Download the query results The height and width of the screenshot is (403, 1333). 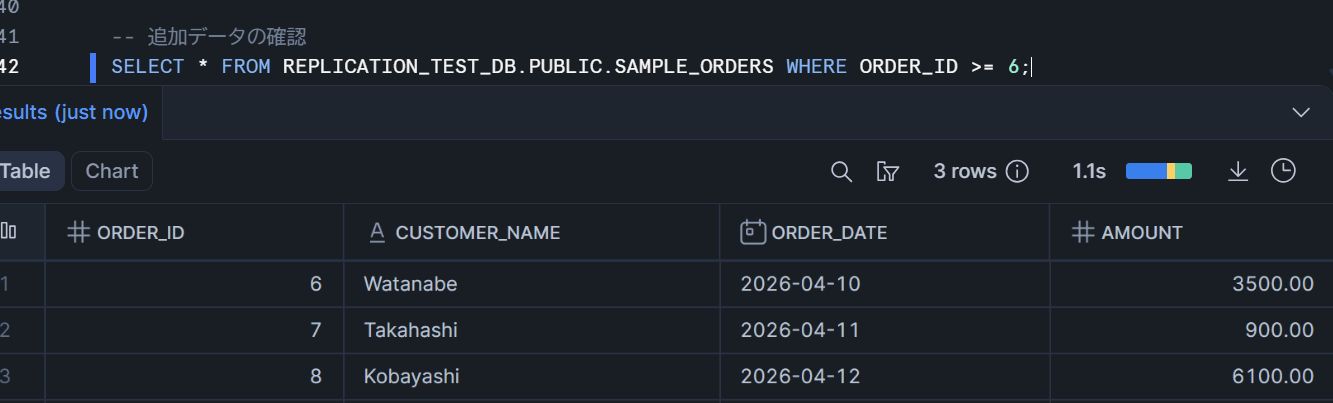[x=1238, y=171]
